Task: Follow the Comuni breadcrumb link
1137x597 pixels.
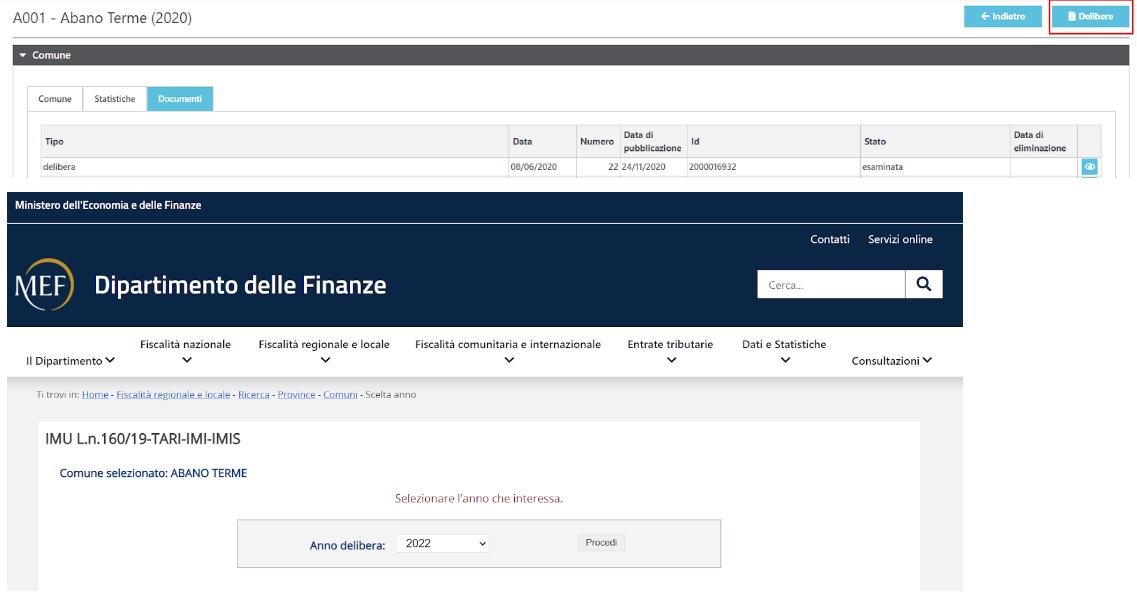Action: pos(340,395)
